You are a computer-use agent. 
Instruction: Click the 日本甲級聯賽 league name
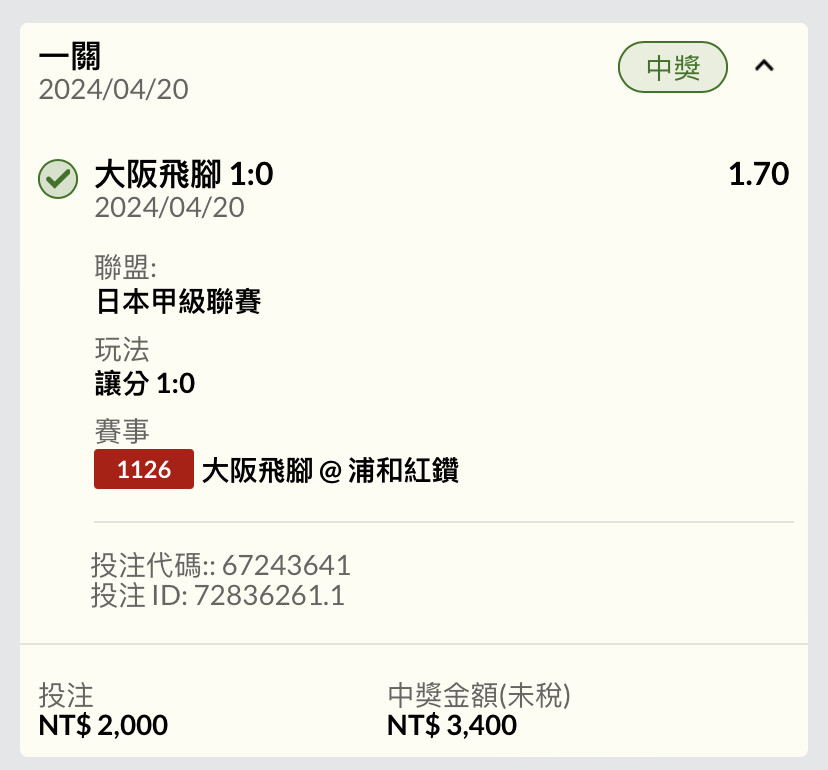click(x=178, y=301)
